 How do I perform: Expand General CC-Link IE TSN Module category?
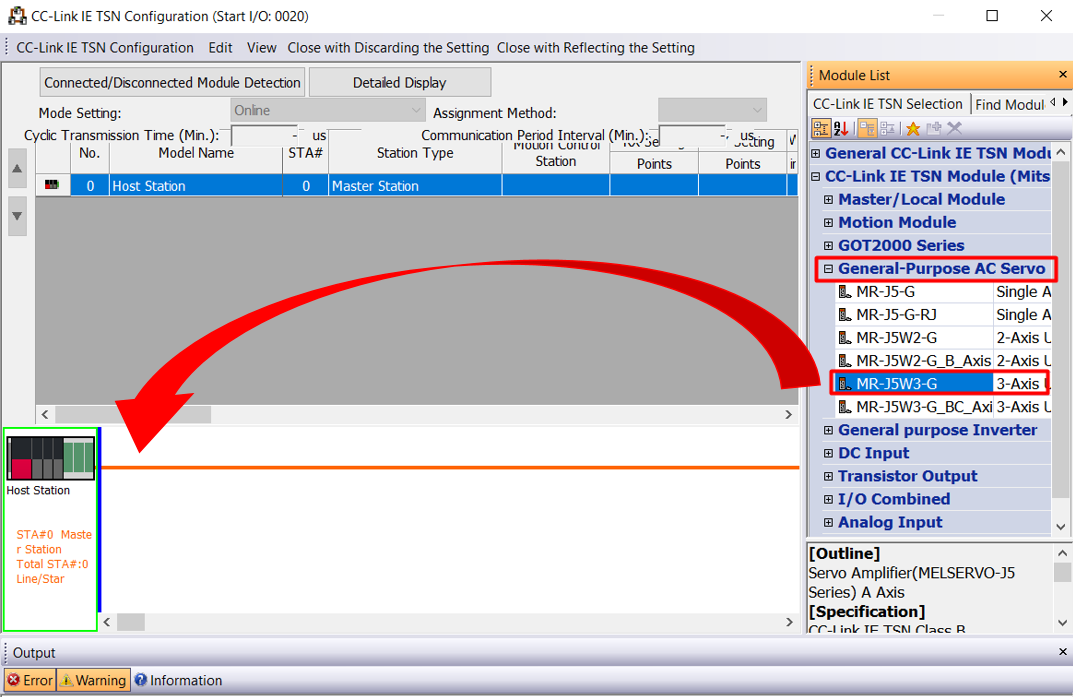tap(816, 153)
